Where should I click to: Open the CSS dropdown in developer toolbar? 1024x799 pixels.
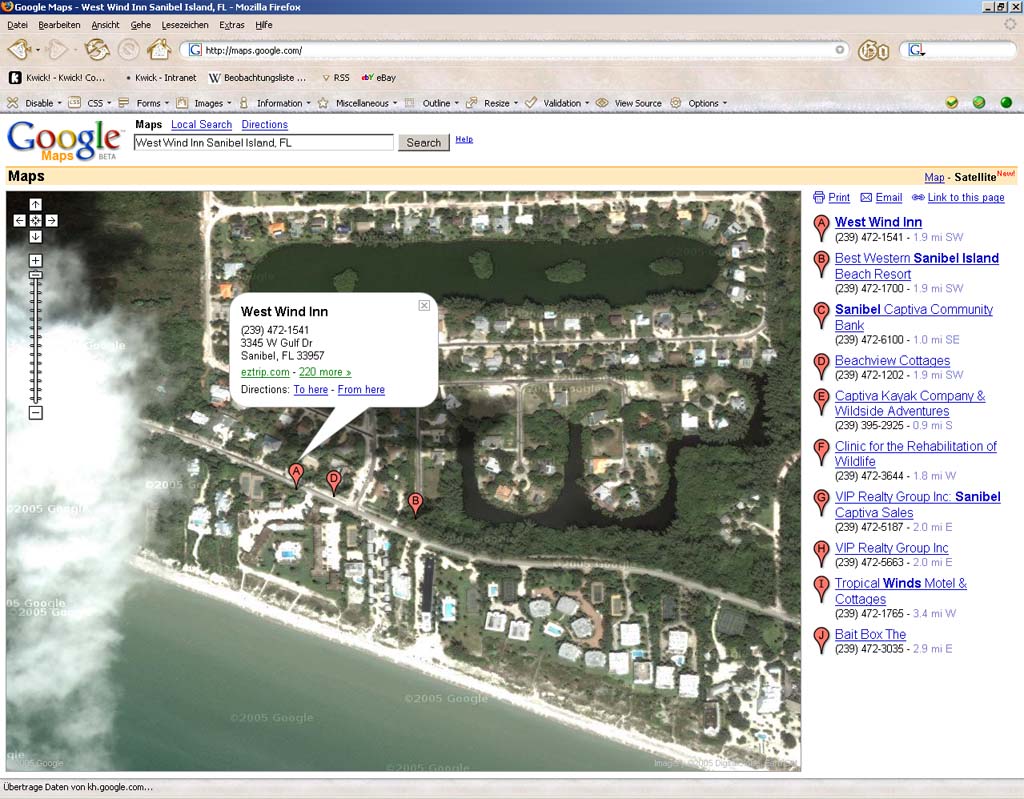pyautogui.click(x=90, y=103)
